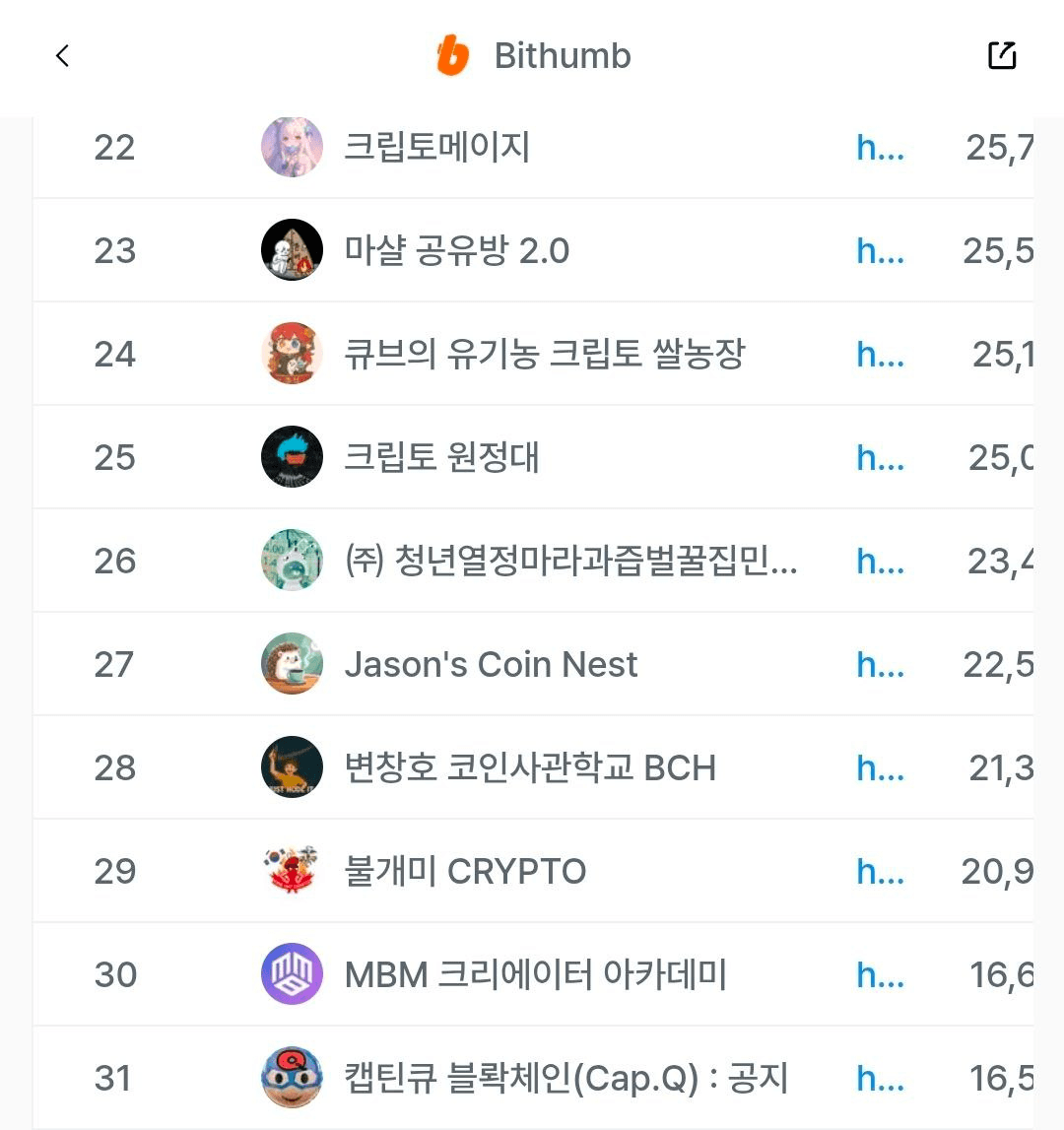
Task: Open the link in row 22
Action: click(880, 148)
